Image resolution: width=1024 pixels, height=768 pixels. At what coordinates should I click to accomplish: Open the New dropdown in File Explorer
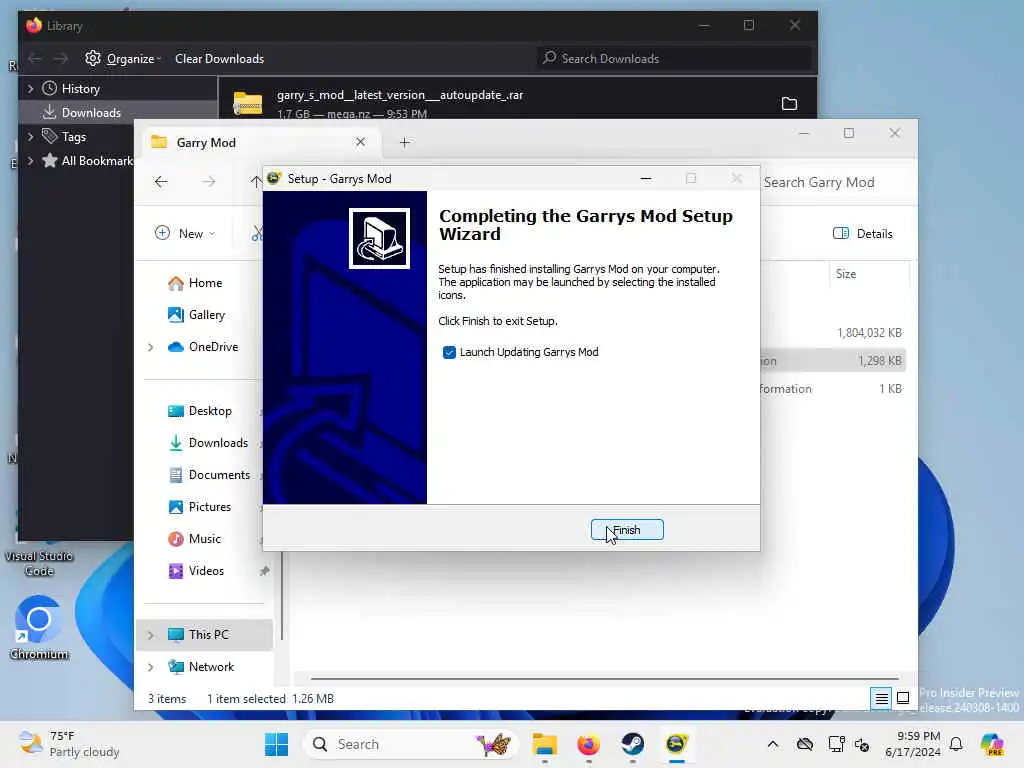tap(185, 233)
